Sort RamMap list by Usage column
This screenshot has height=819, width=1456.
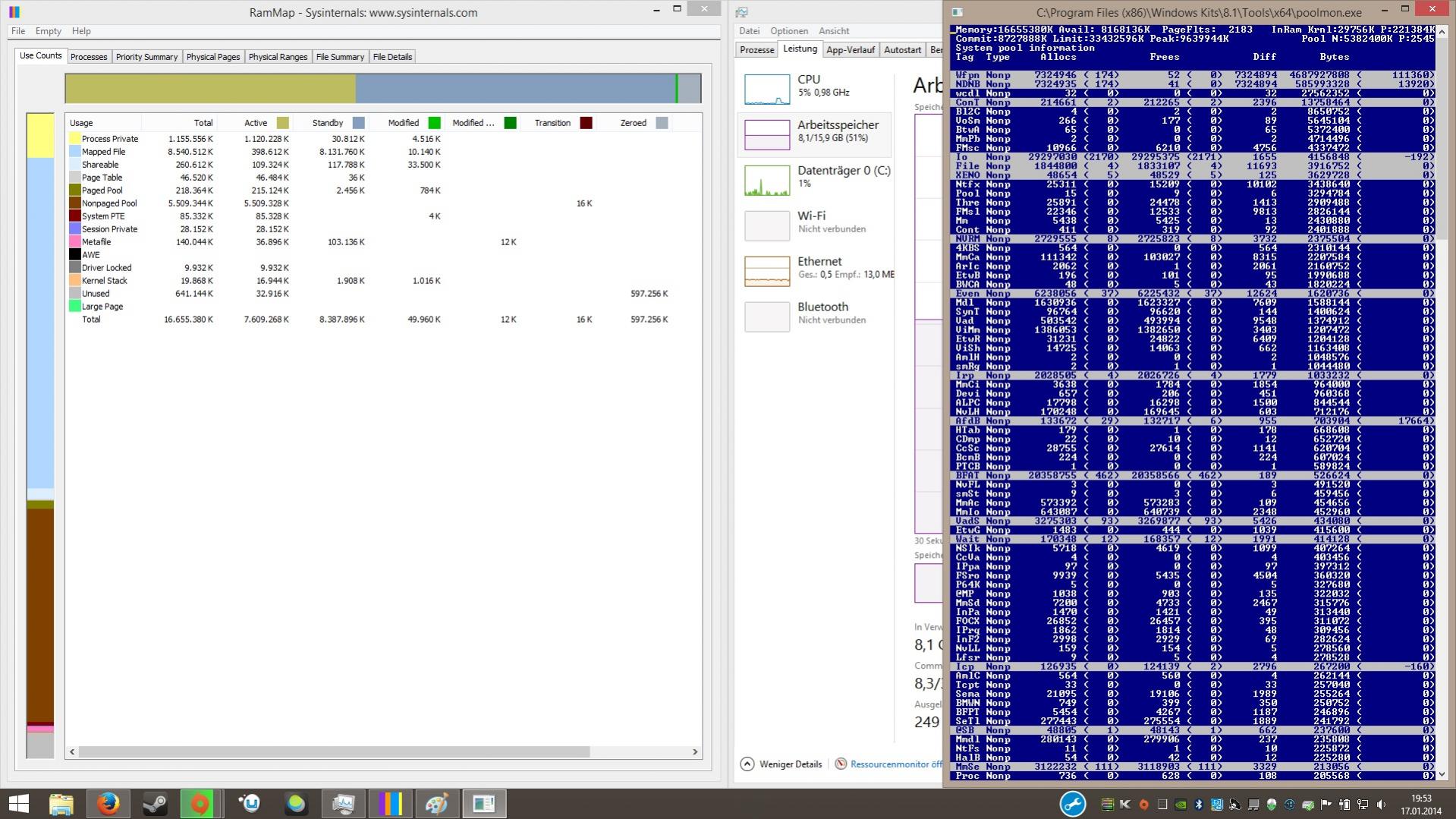(103, 123)
